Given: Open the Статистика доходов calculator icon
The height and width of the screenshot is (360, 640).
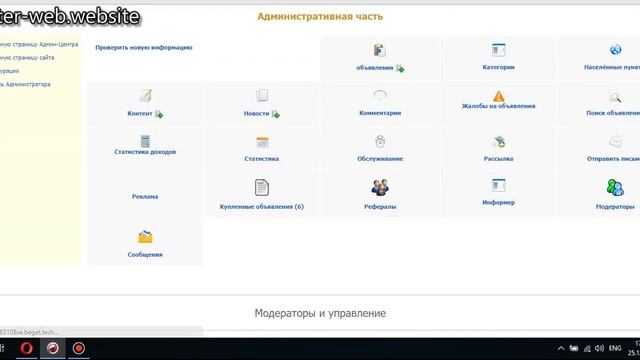Looking at the screenshot, I should pyautogui.click(x=145, y=141).
